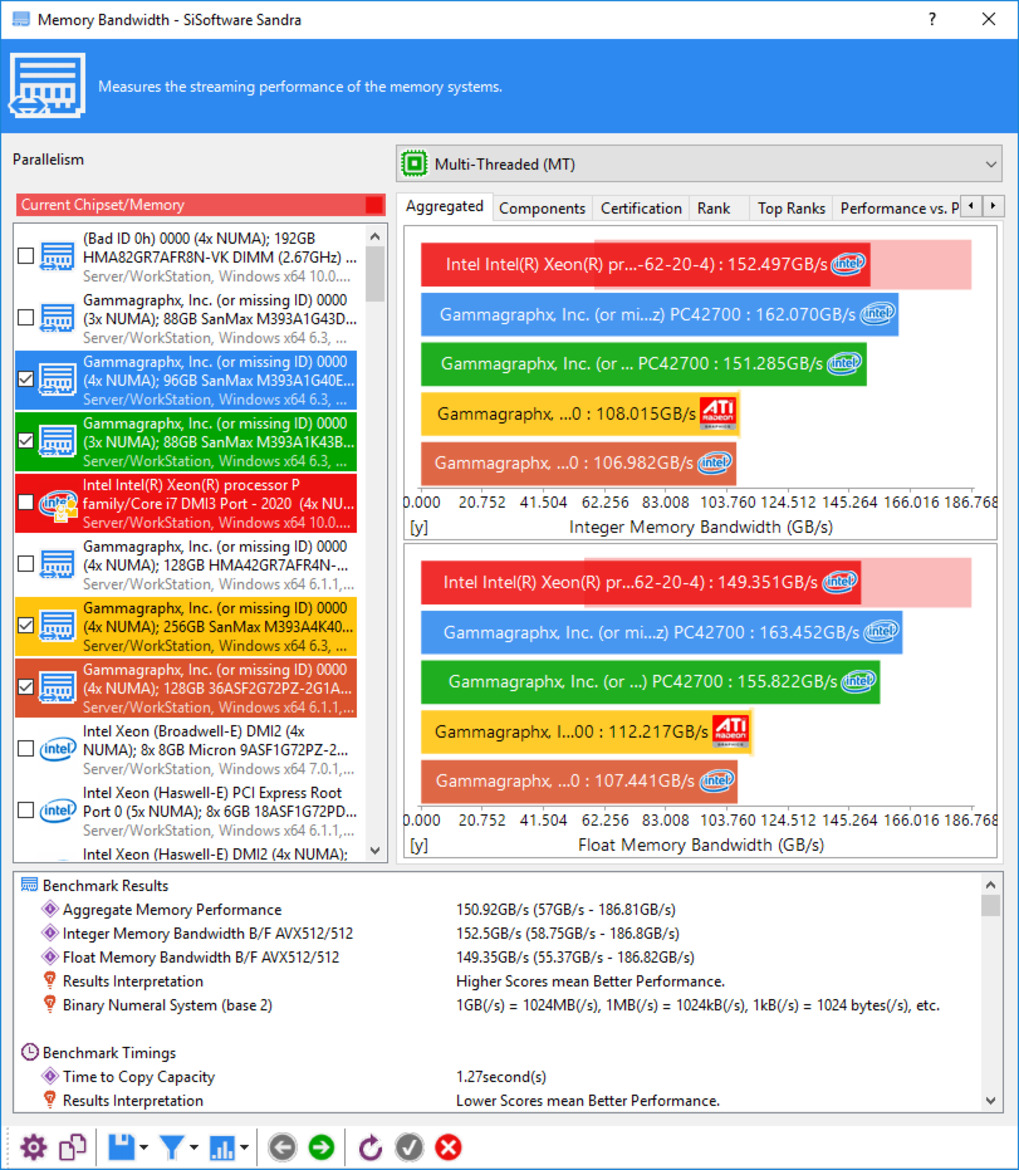Uncheck the 96GB SanMax M393A1G40E entry

coord(26,379)
